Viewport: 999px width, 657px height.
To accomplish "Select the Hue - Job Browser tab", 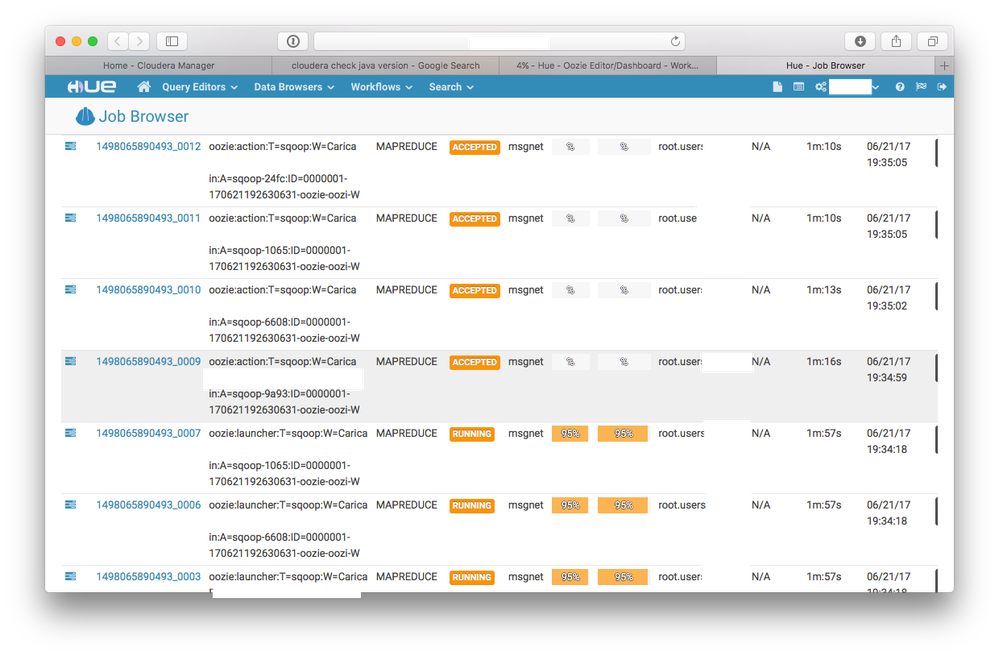I will (x=826, y=66).
